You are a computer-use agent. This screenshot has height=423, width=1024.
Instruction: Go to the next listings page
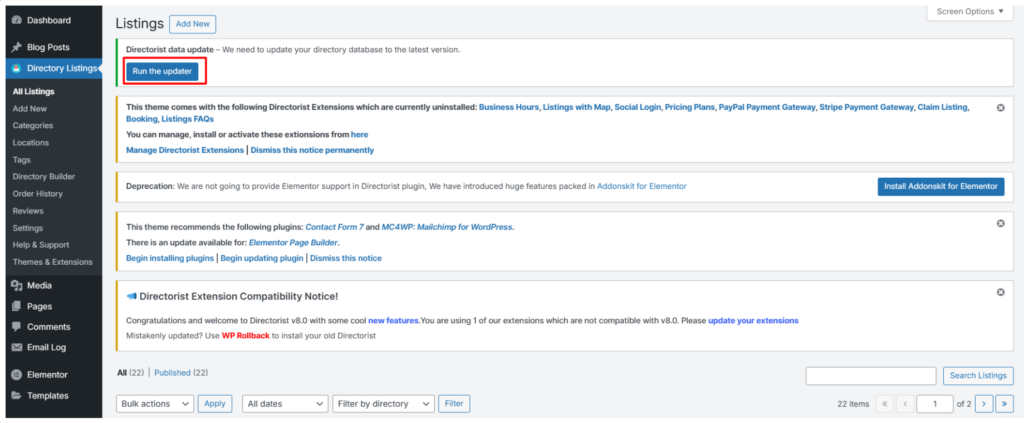coord(983,404)
